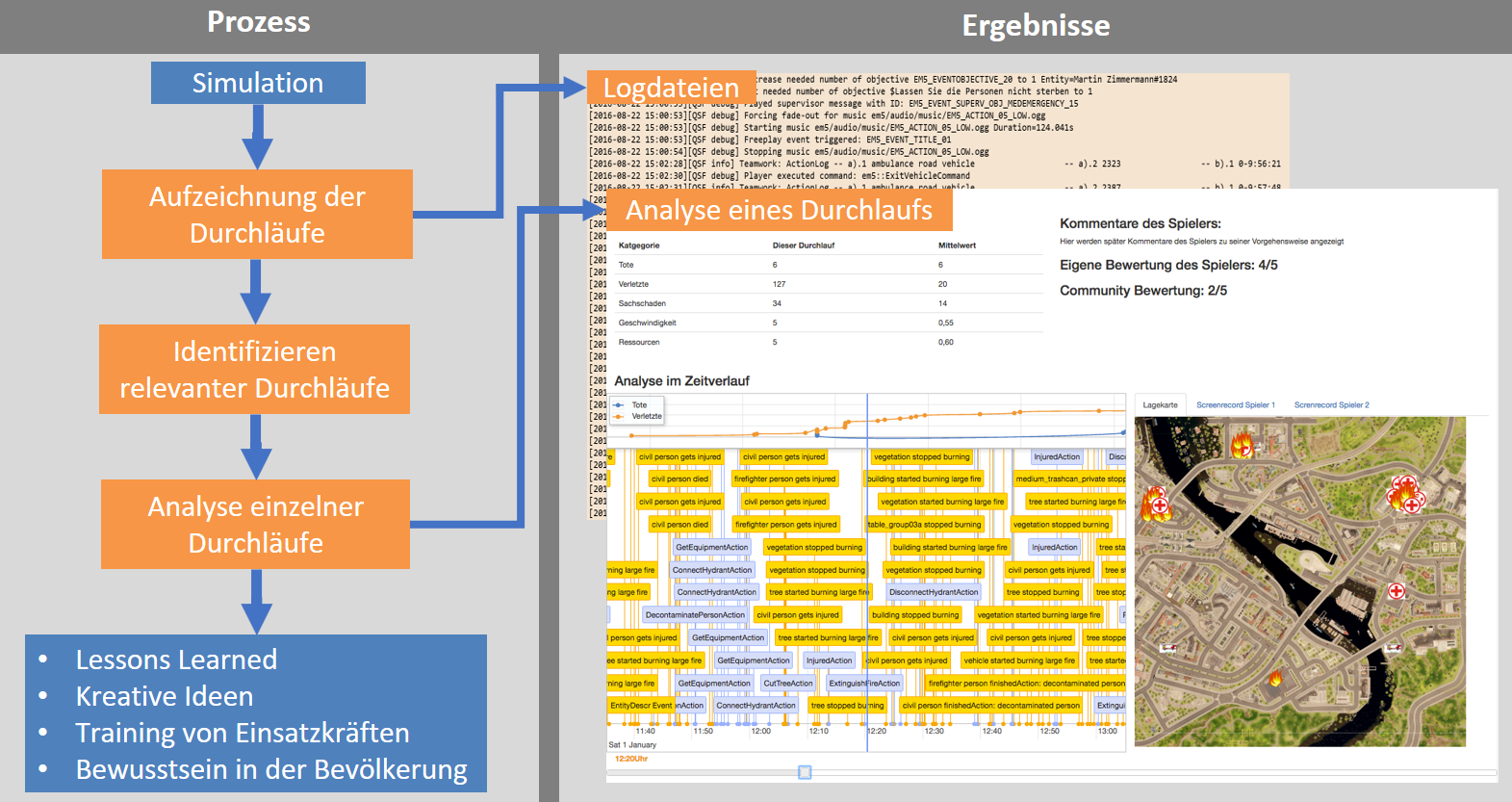Click Eigene Bewertung des Spielers: 4/5
The width and height of the screenshot is (1512, 802).
1168,265
